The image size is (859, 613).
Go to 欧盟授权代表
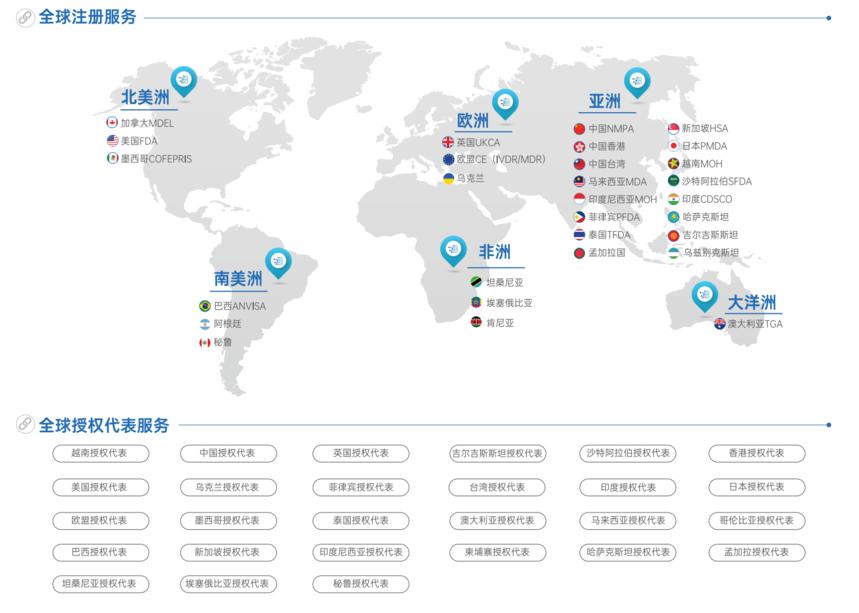coord(101,521)
